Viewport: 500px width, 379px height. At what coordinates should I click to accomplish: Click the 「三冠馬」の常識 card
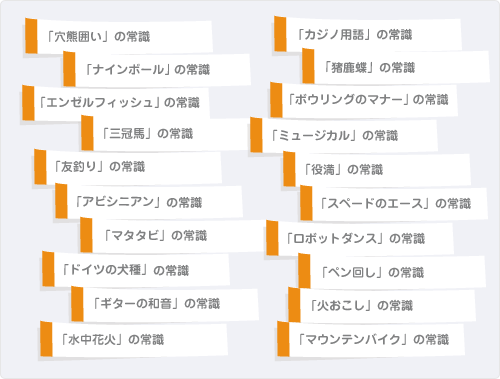pos(165,134)
